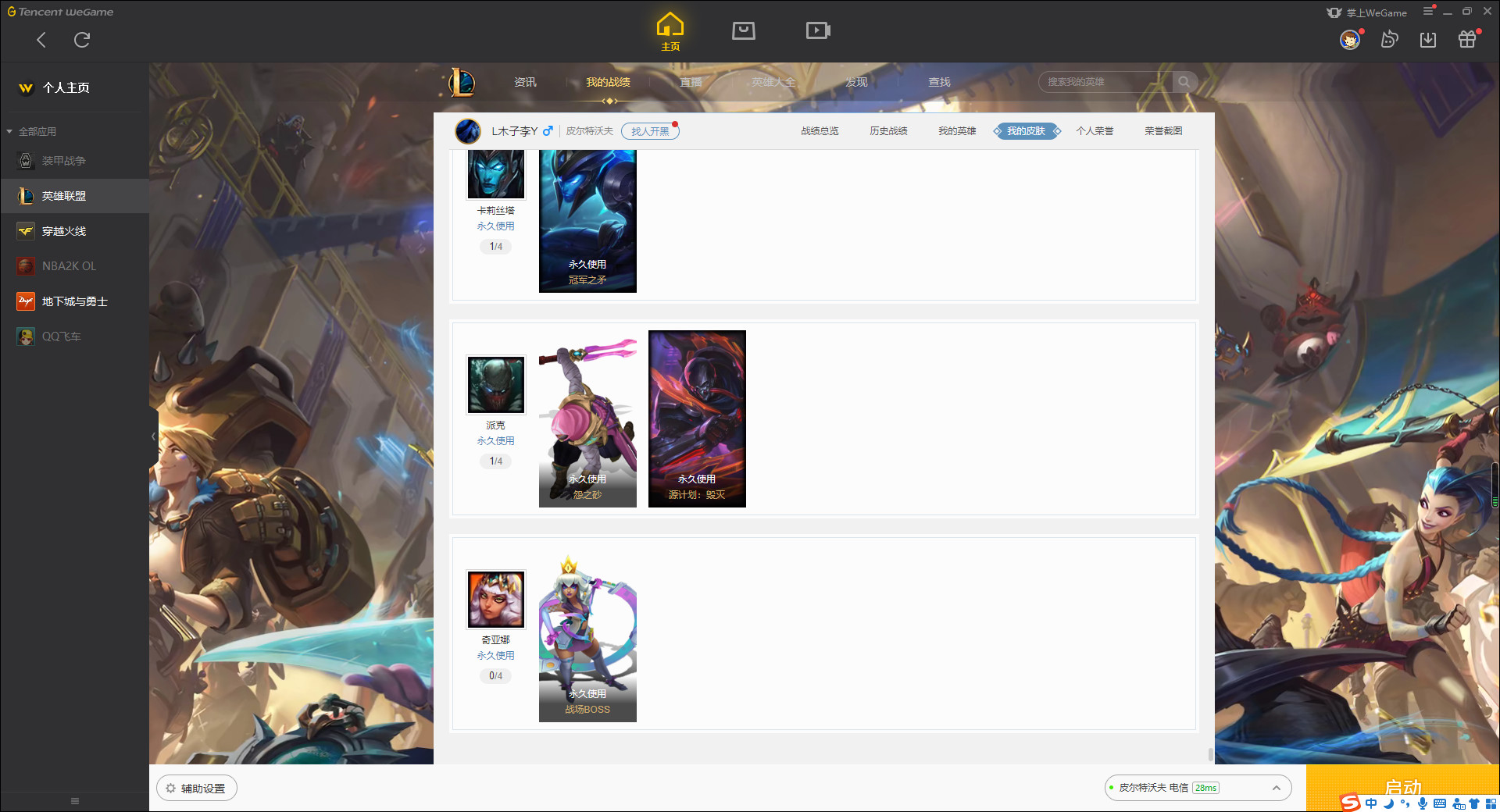Click the 搜索我的英雄 search field
Screen dimensions: 1500x812
1105,82
